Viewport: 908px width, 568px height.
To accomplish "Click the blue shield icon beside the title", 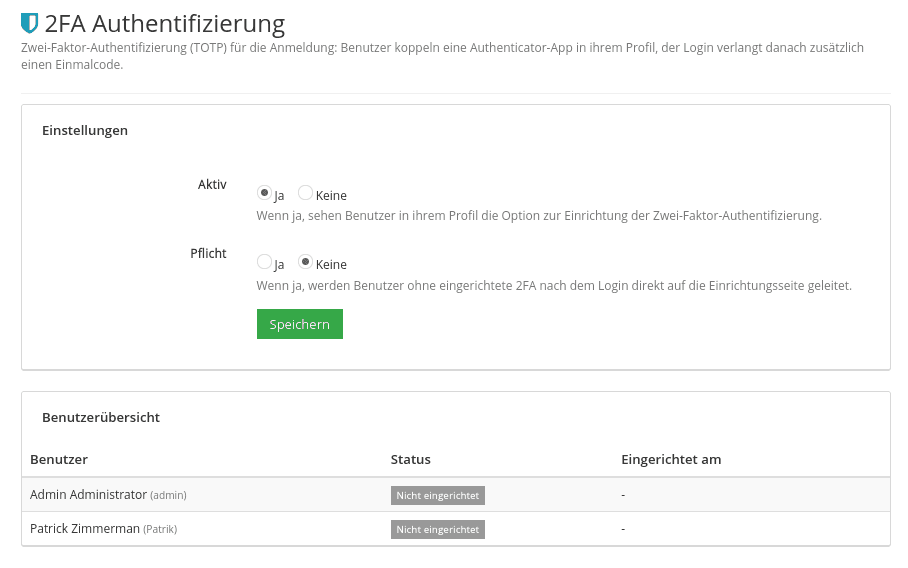I will pyautogui.click(x=30, y=23).
